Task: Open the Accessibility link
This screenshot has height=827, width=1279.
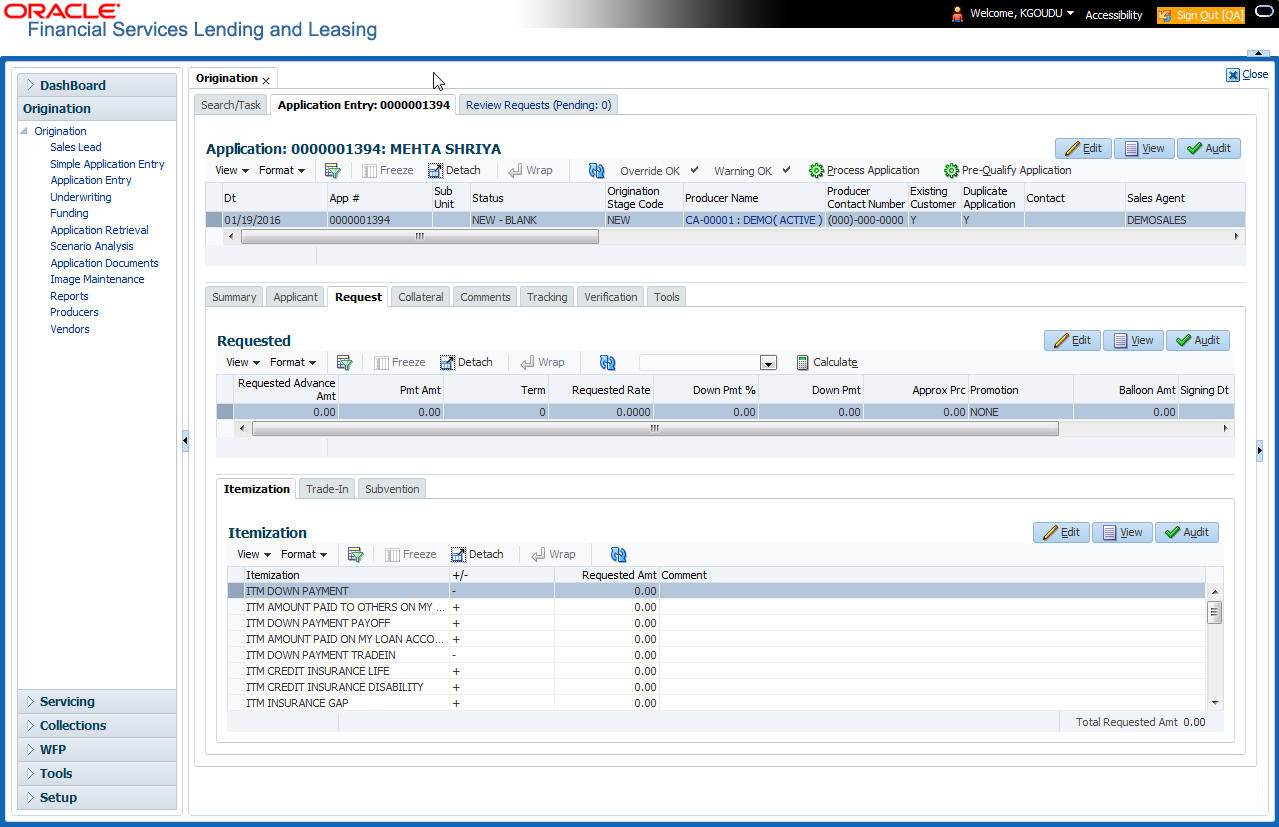Action: coord(1114,15)
